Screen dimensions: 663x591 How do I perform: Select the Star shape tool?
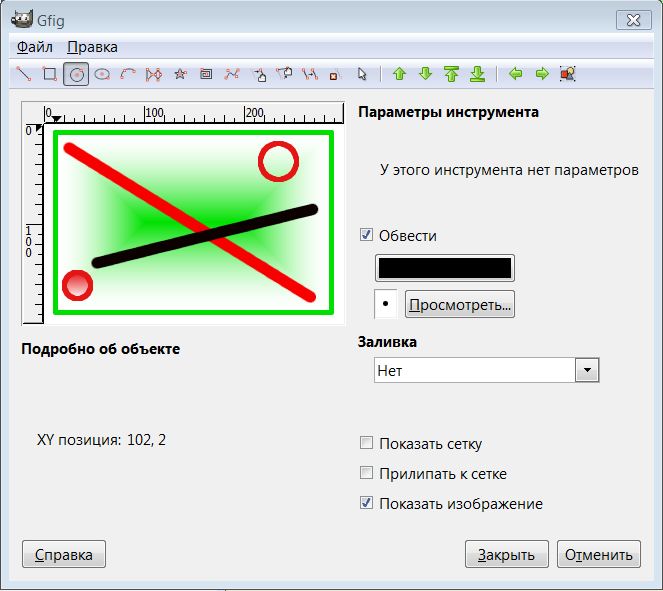point(180,74)
